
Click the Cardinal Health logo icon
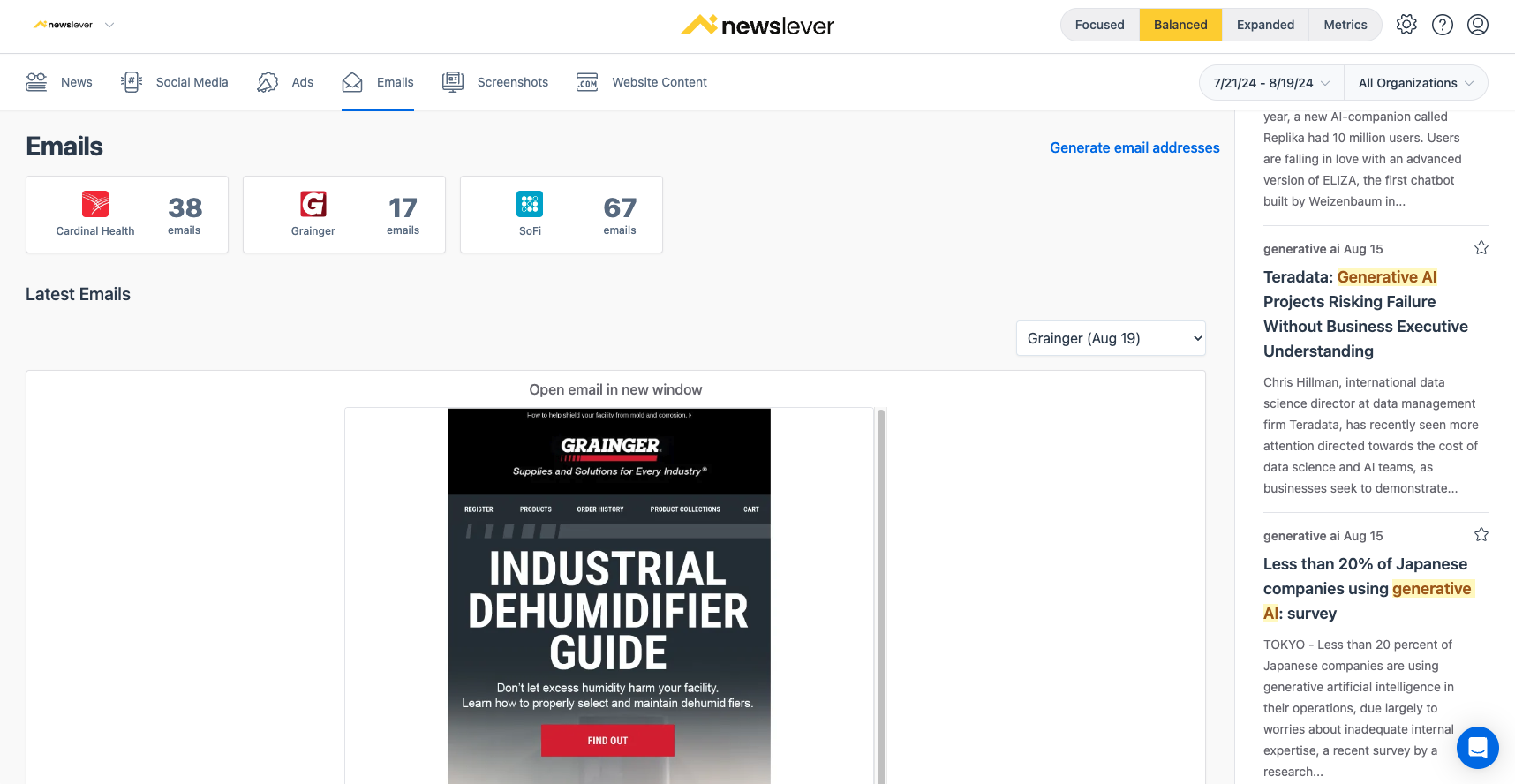[x=95, y=204]
